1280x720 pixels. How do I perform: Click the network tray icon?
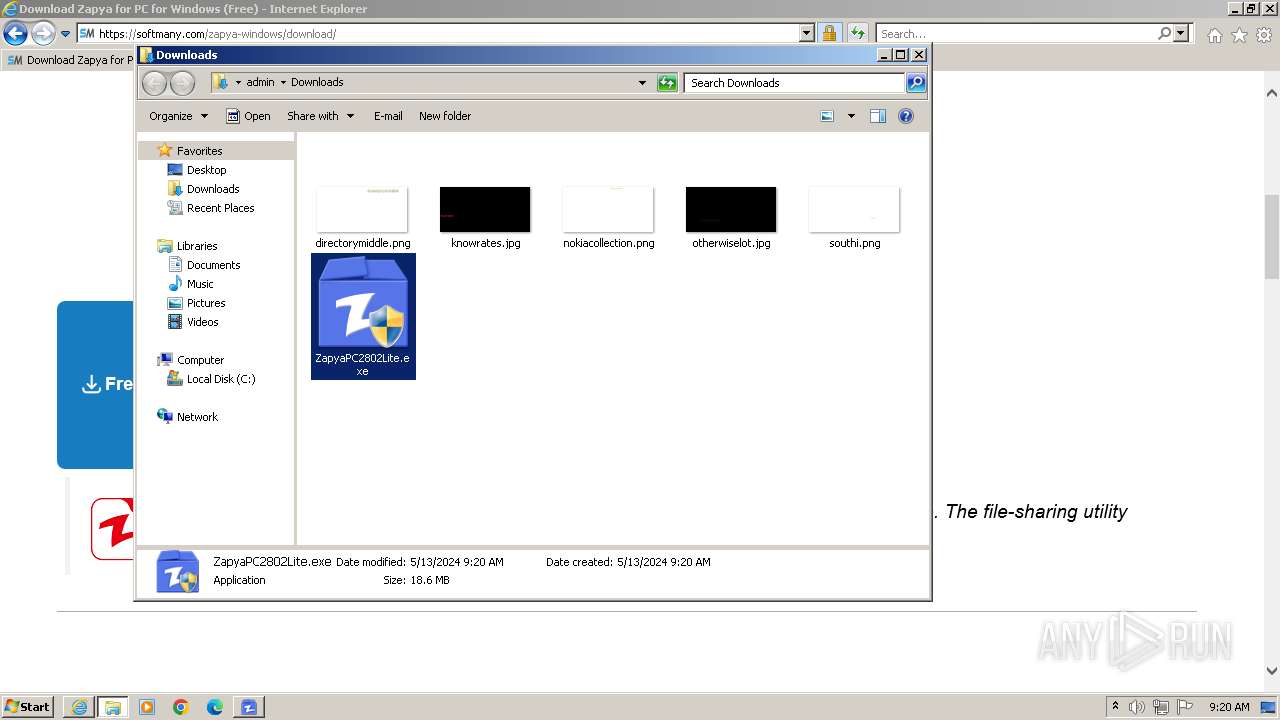(1161, 707)
